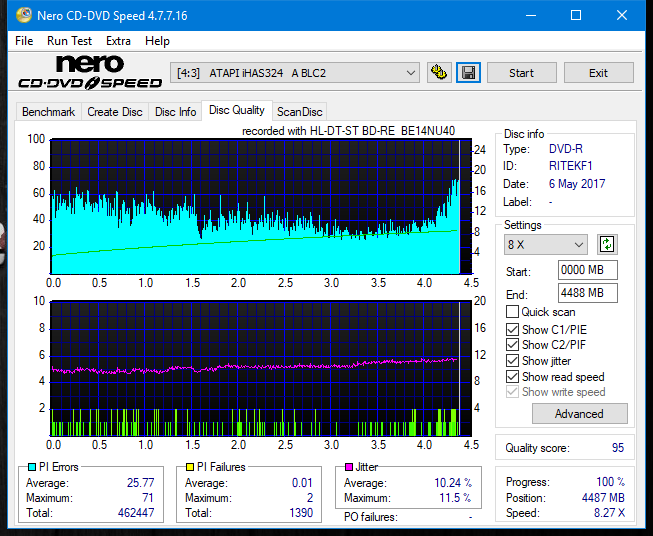
Task: Click the Start MB input field
Action: point(587,270)
